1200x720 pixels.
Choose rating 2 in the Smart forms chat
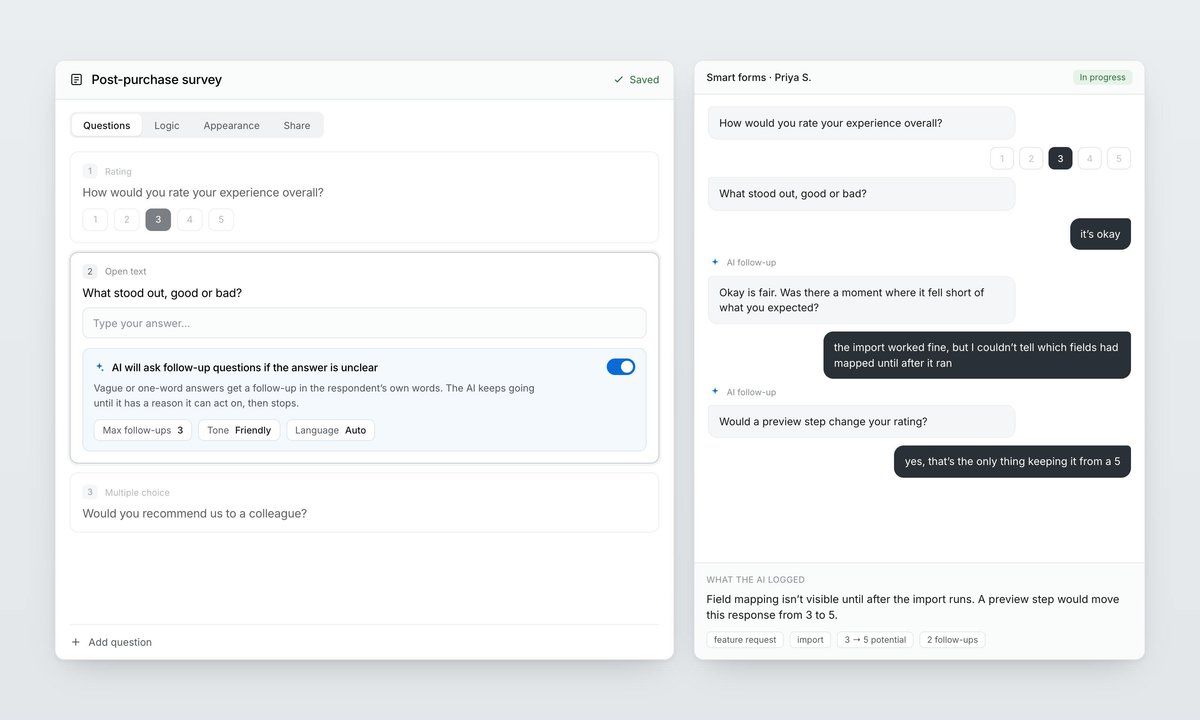1031,158
